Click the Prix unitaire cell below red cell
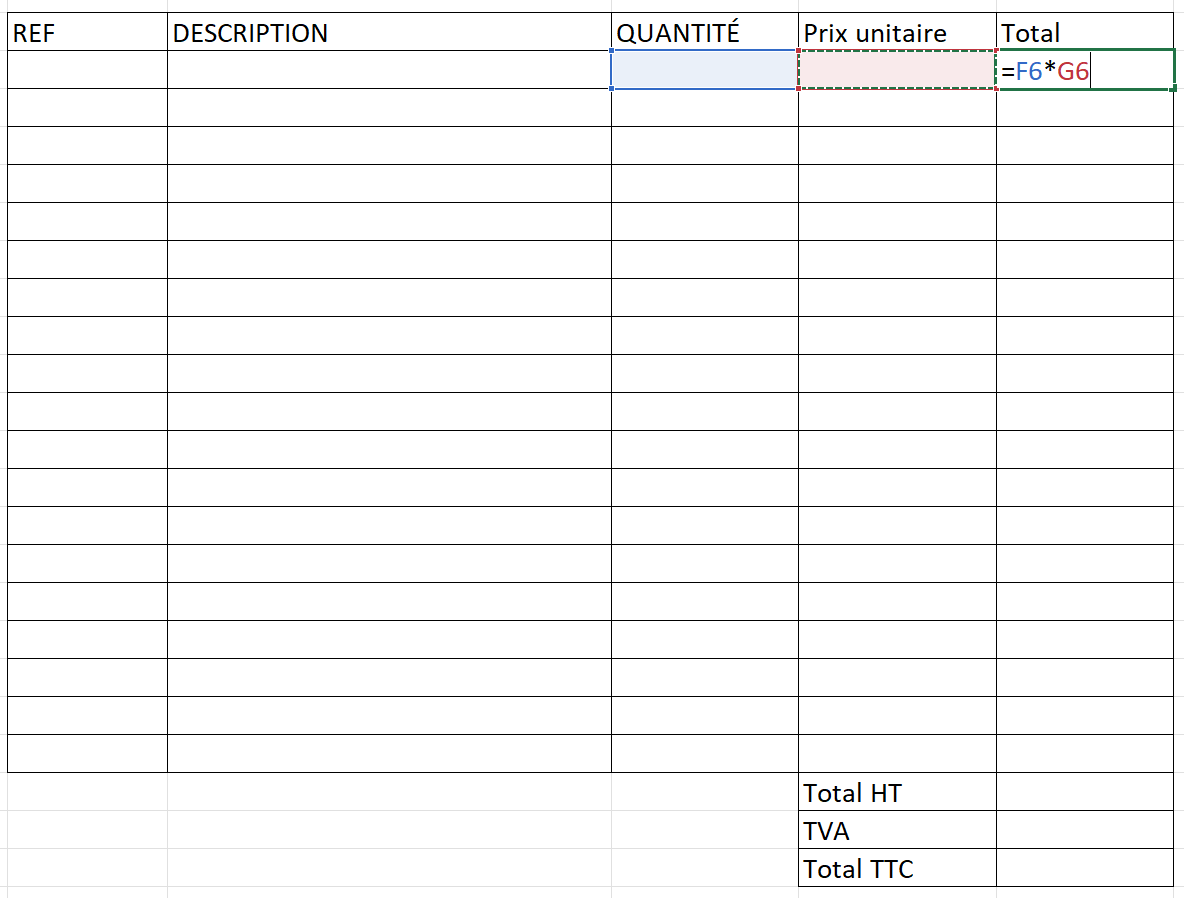The height and width of the screenshot is (898, 1184). click(x=897, y=108)
